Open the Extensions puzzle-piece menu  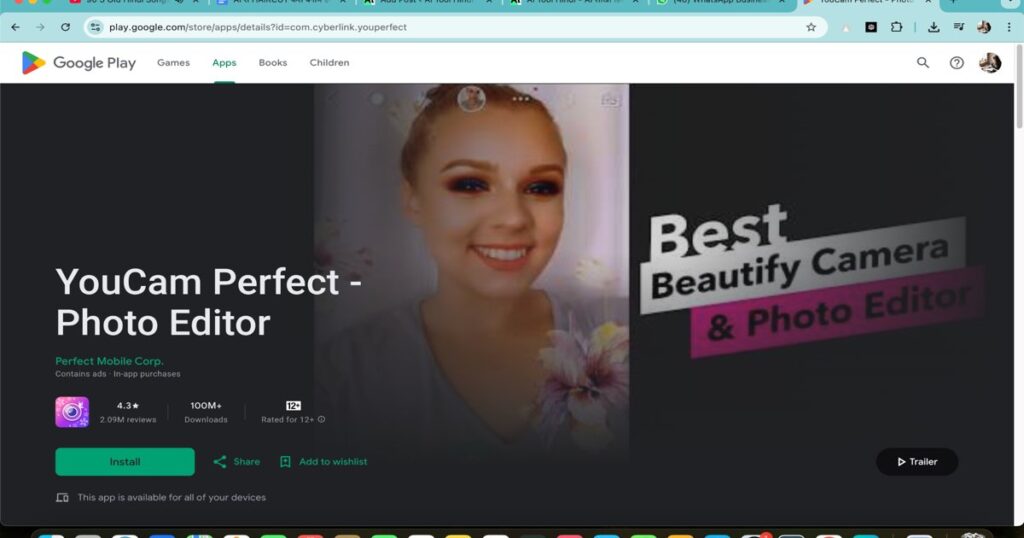897,27
